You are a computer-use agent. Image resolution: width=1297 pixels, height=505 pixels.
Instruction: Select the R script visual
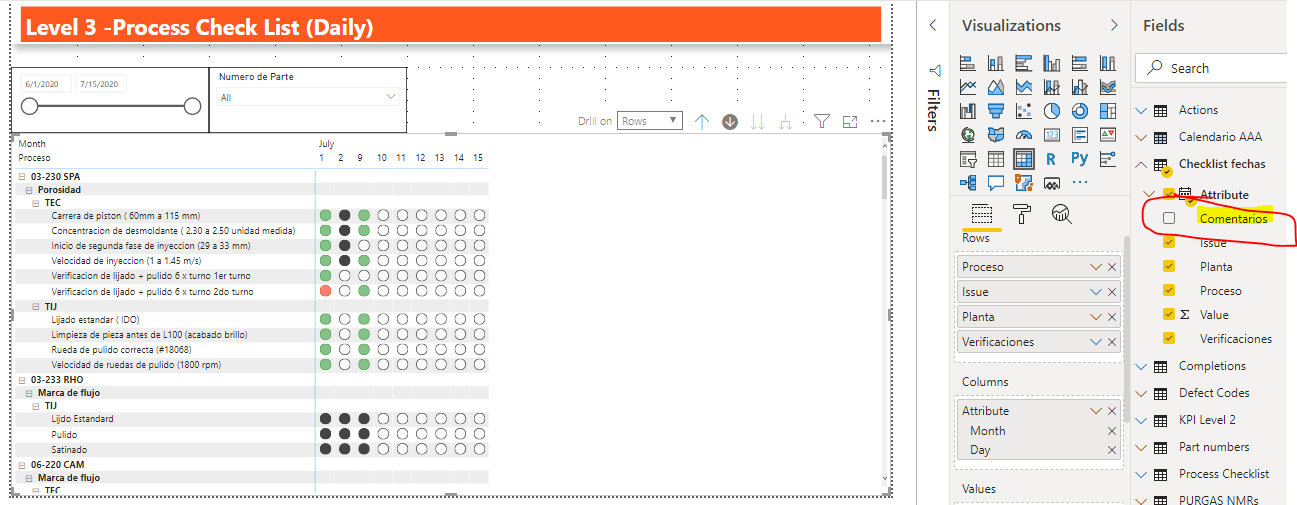1052,159
